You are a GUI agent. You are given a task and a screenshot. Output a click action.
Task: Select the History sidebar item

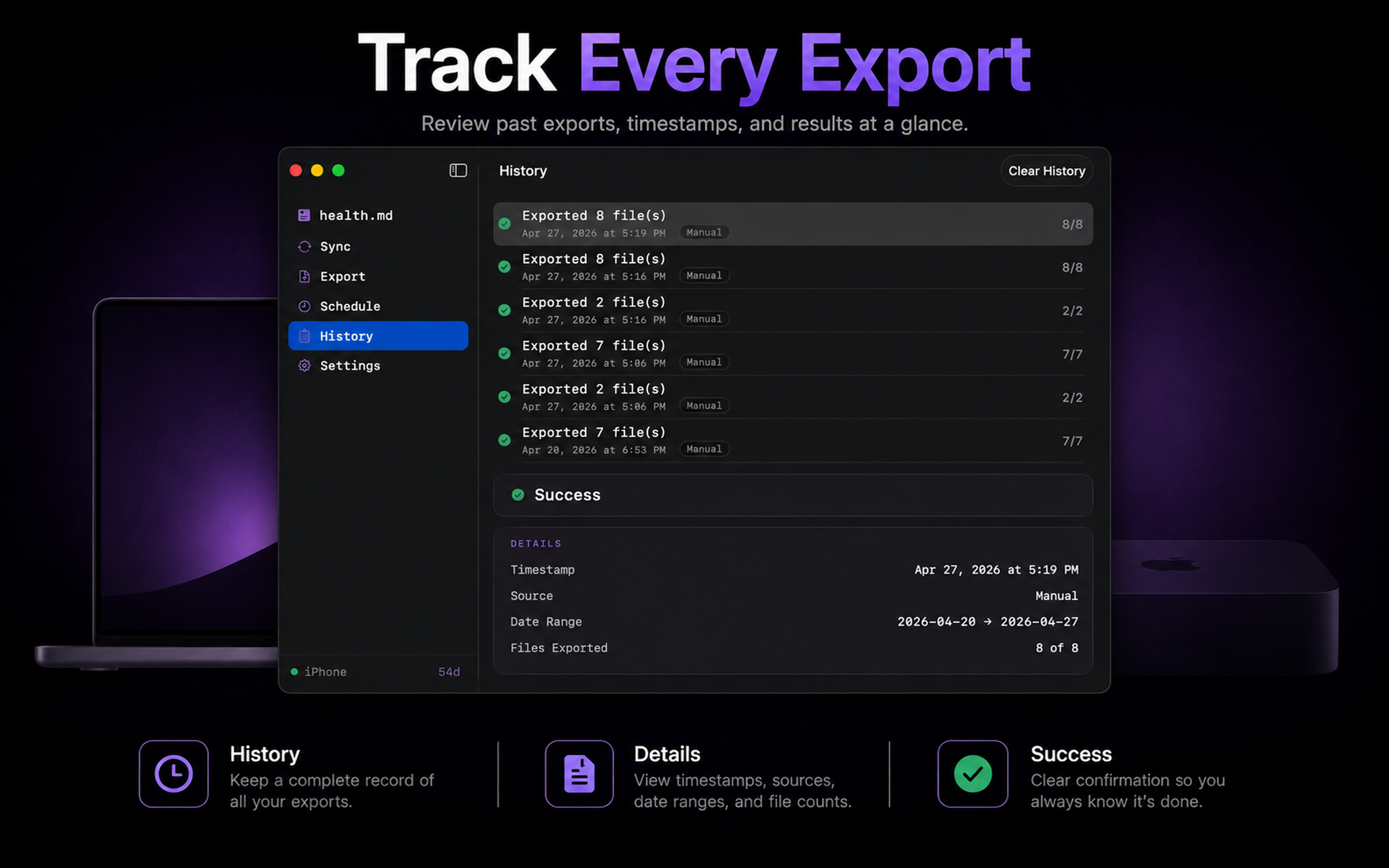pos(378,336)
